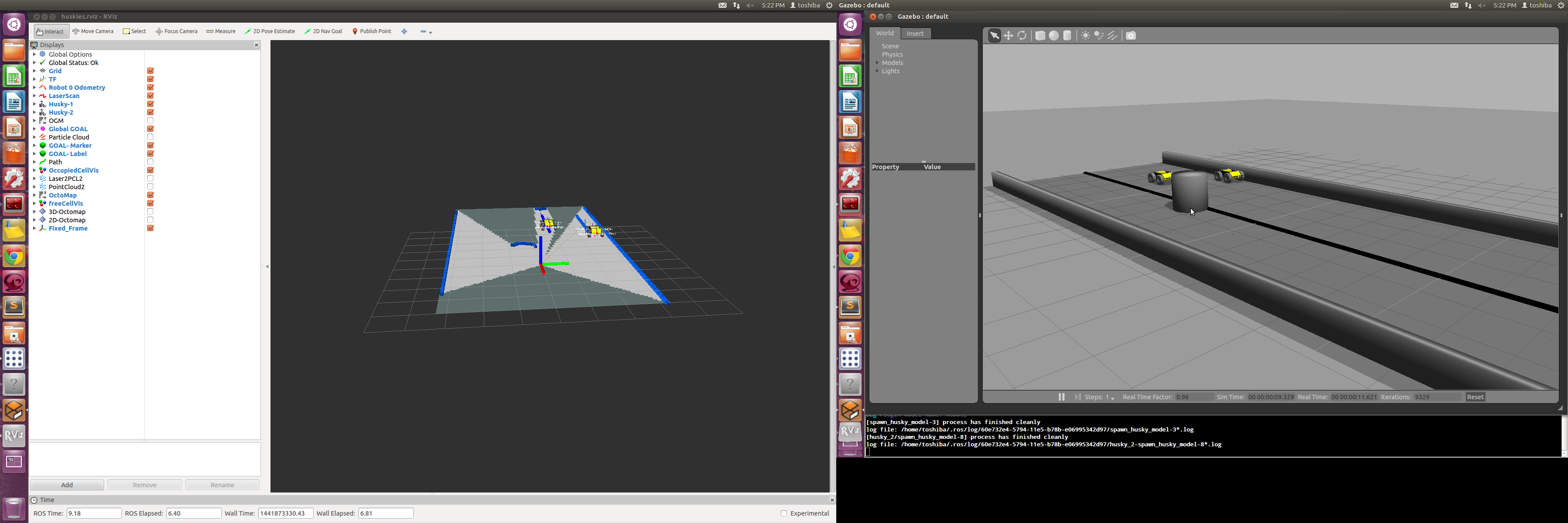Activate Focus Camera tool in RViz
Screen dimensions: 1568x523
pos(176,31)
